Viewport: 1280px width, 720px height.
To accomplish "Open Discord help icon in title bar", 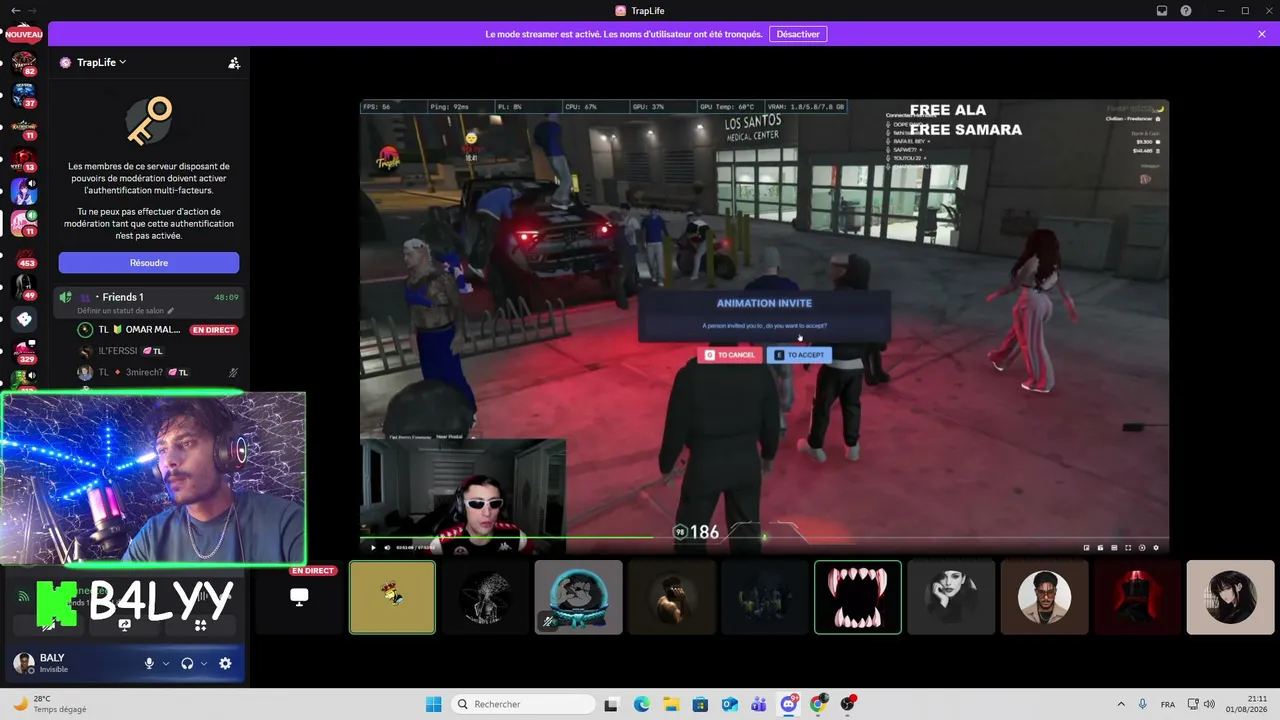I will (1186, 10).
